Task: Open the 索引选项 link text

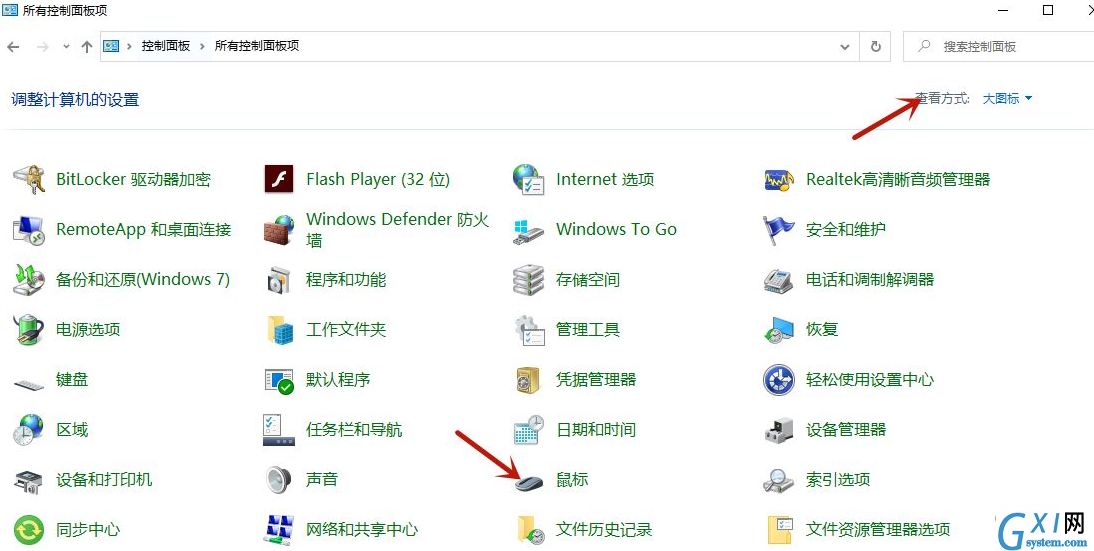Action: click(838, 480)
